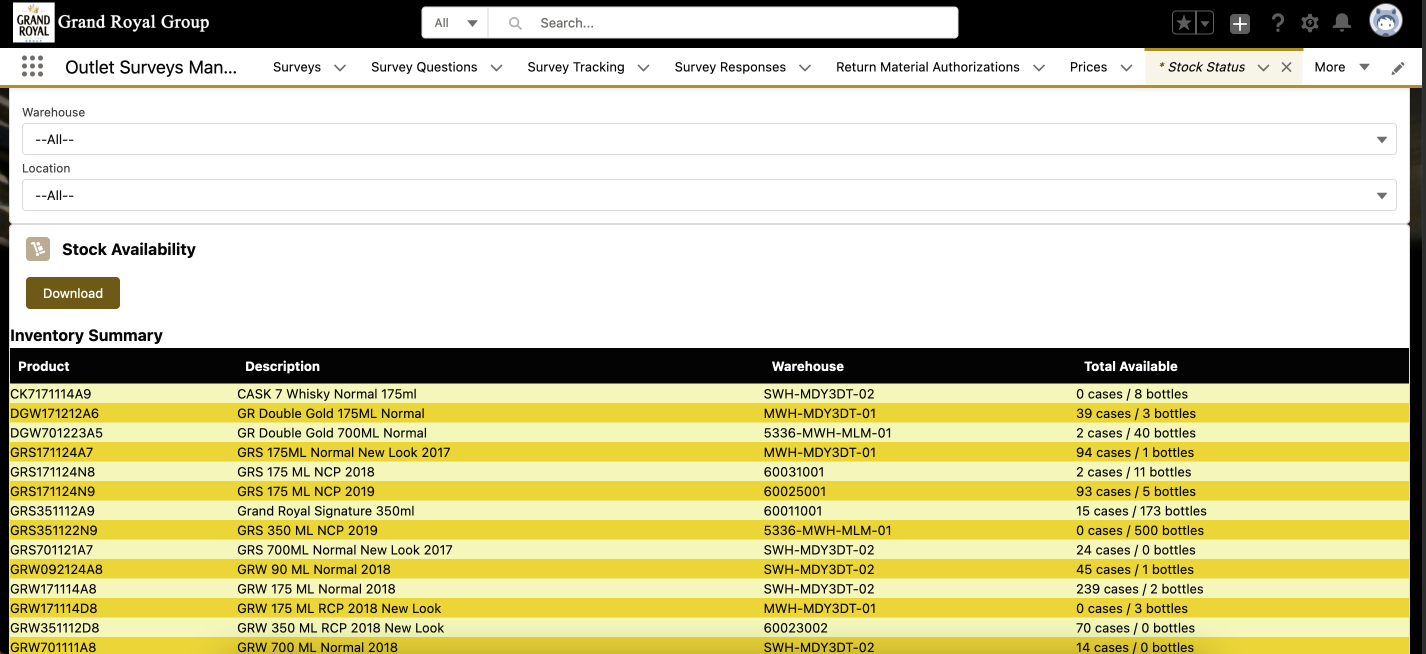
Task: Select product code GRS701121A7
Action: [52, 550]
